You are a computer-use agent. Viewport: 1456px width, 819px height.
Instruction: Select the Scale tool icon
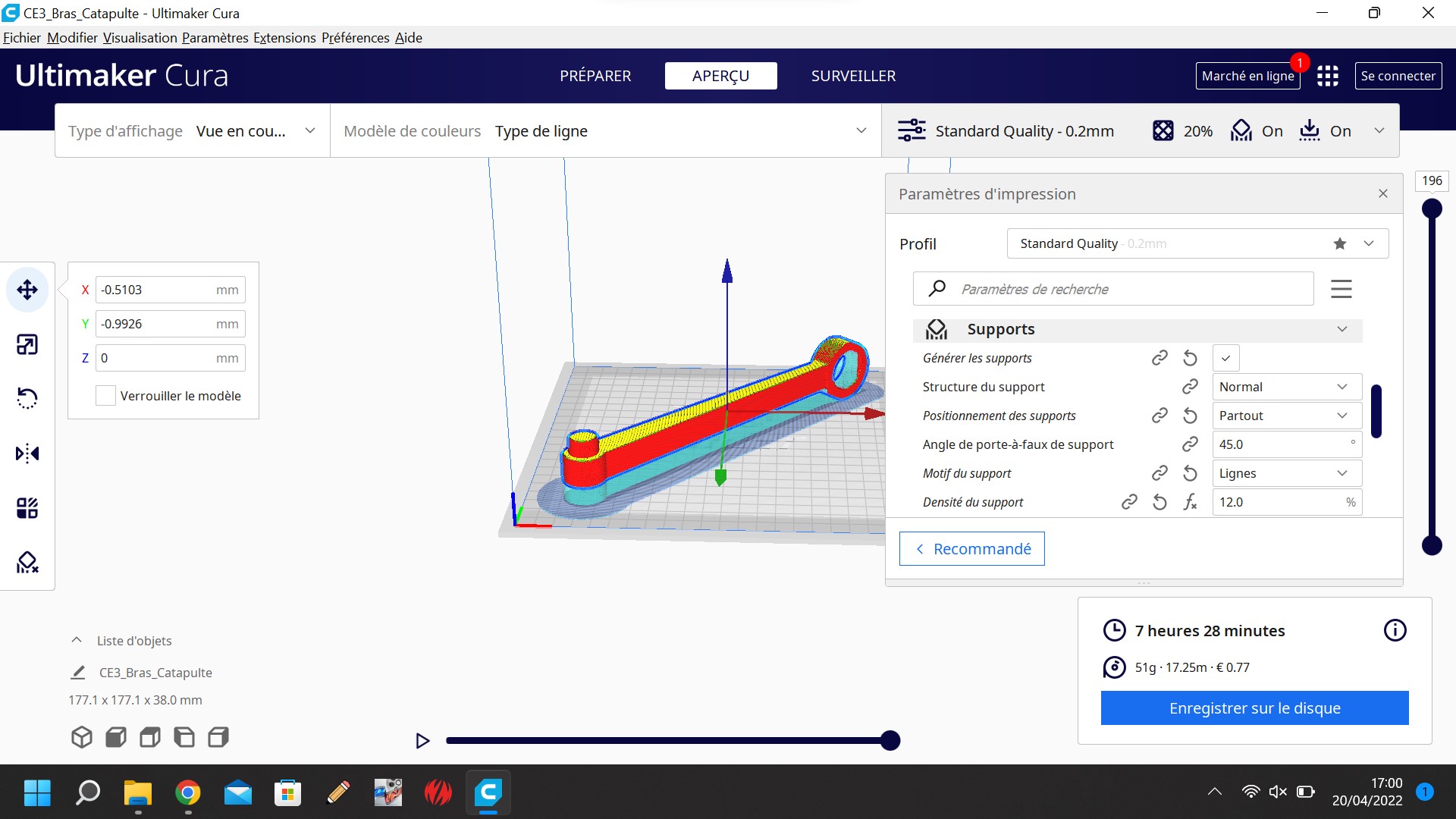click(x=27, y=345)
